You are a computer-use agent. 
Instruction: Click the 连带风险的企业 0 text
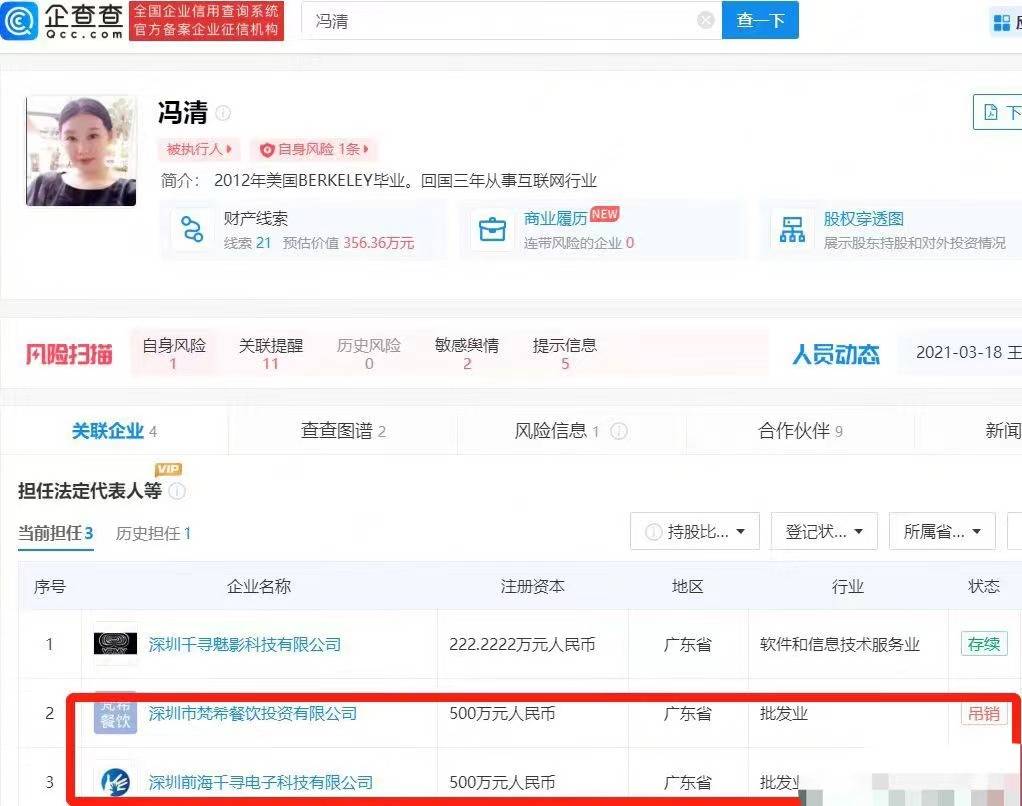pos(579,243)
